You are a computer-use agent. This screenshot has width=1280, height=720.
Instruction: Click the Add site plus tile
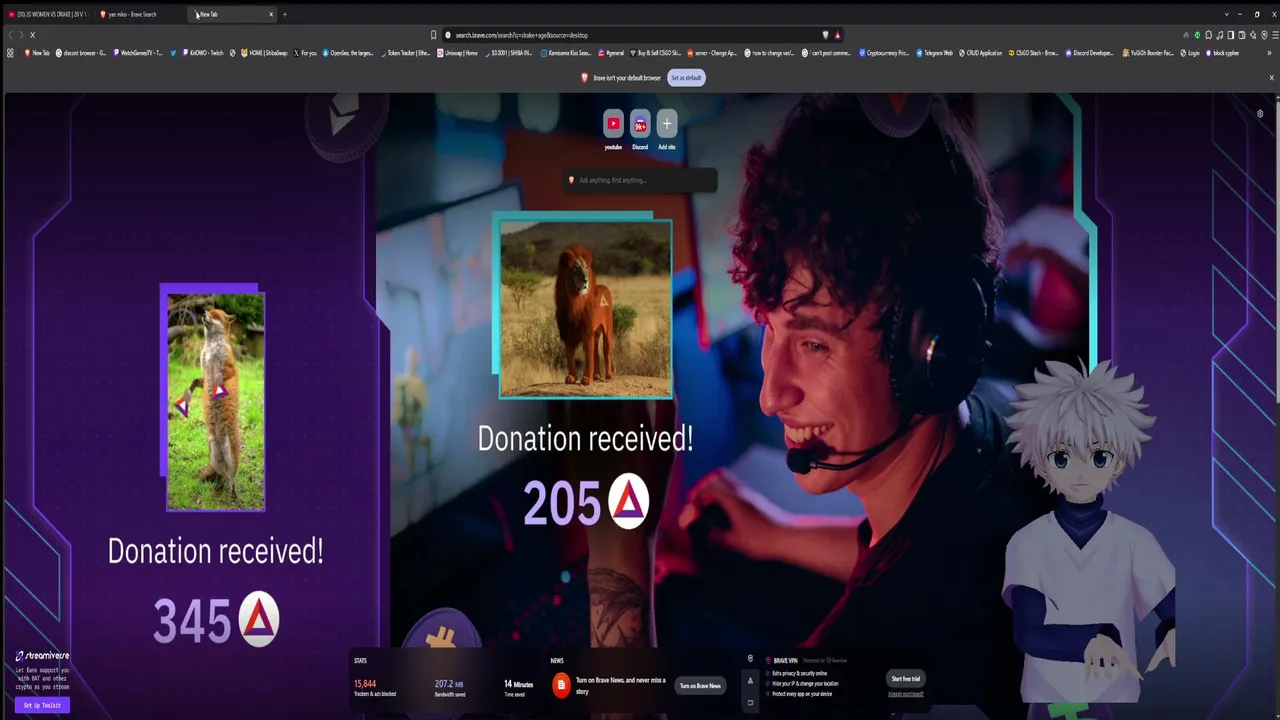tap(667, 124)
